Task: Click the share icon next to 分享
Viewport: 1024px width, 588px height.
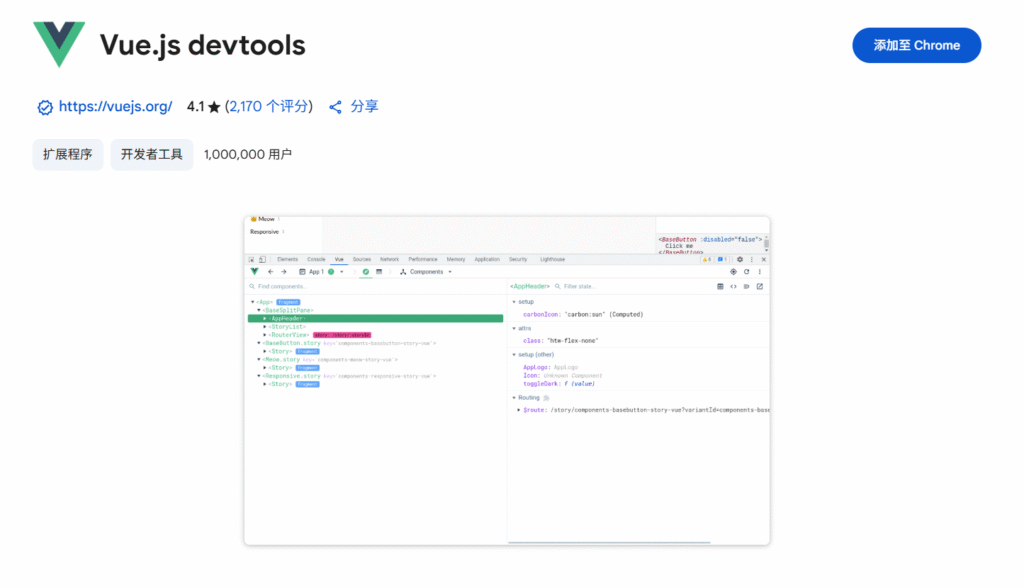Action: point(336,107)
